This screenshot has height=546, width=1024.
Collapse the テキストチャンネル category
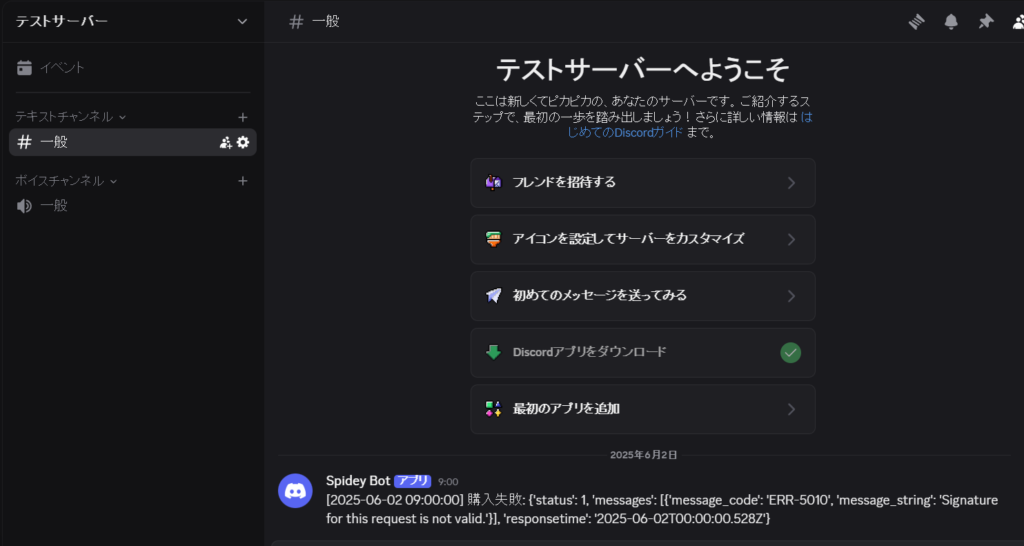pyautogui.click(x=71, y=117)
